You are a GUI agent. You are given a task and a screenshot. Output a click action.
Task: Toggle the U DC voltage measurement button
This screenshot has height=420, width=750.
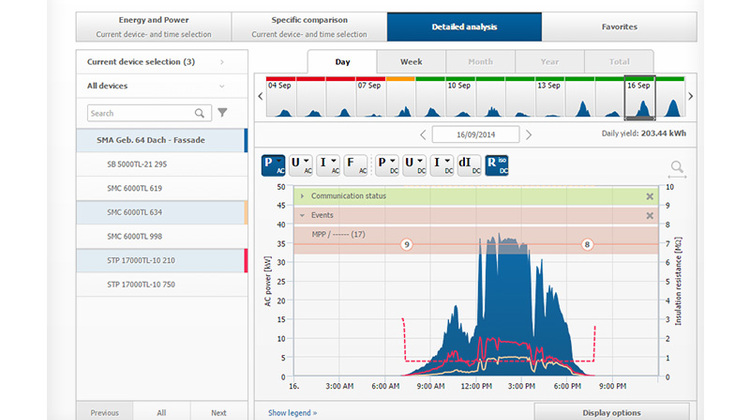[414, 165]
